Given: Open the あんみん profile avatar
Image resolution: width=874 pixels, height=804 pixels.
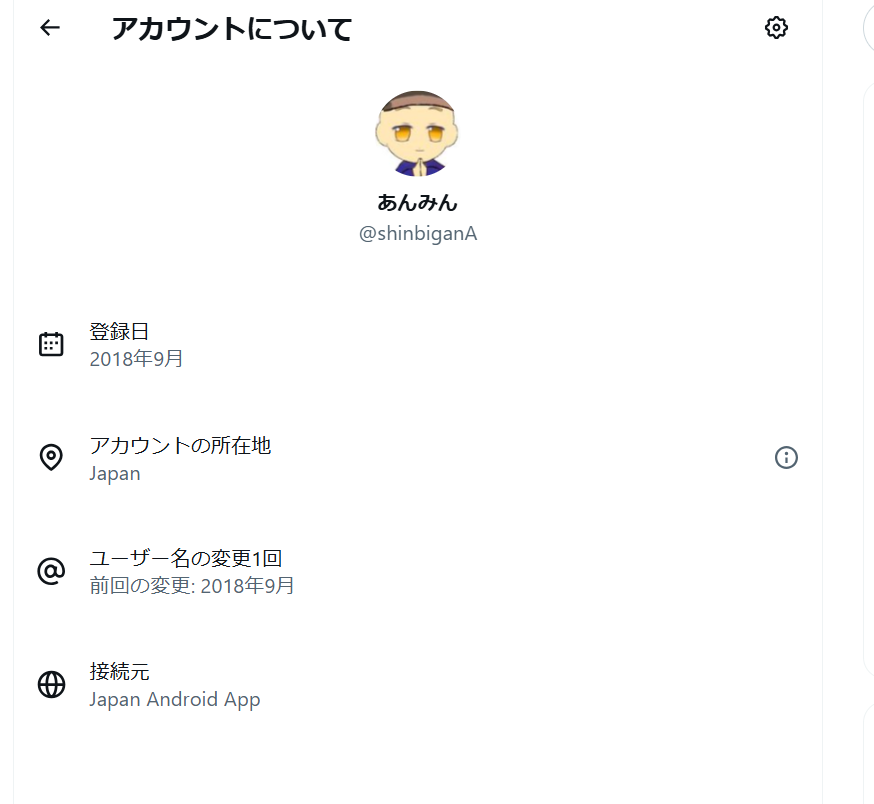Looking at the screenshot, I should (417, 132).
